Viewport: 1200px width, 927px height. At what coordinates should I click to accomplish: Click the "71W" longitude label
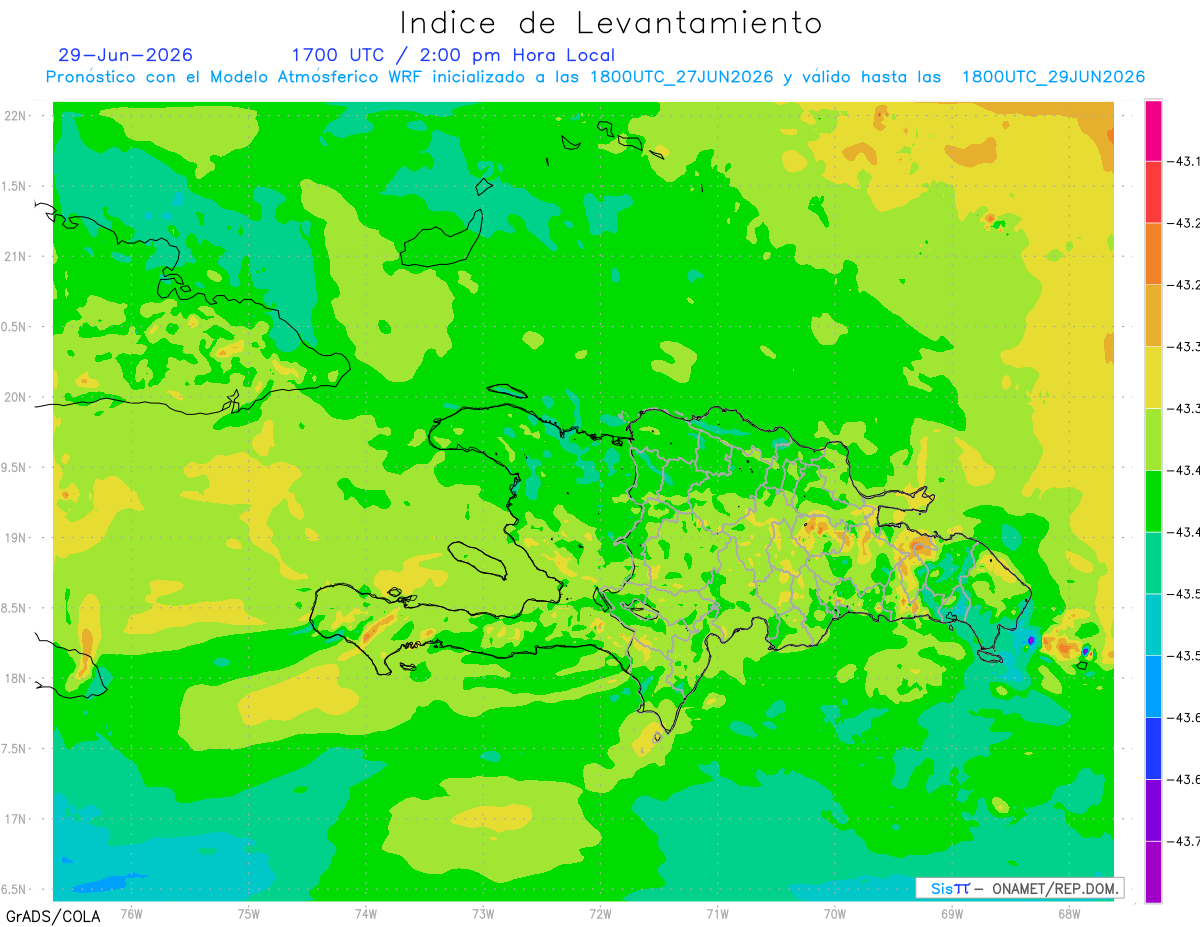point(717,913)
